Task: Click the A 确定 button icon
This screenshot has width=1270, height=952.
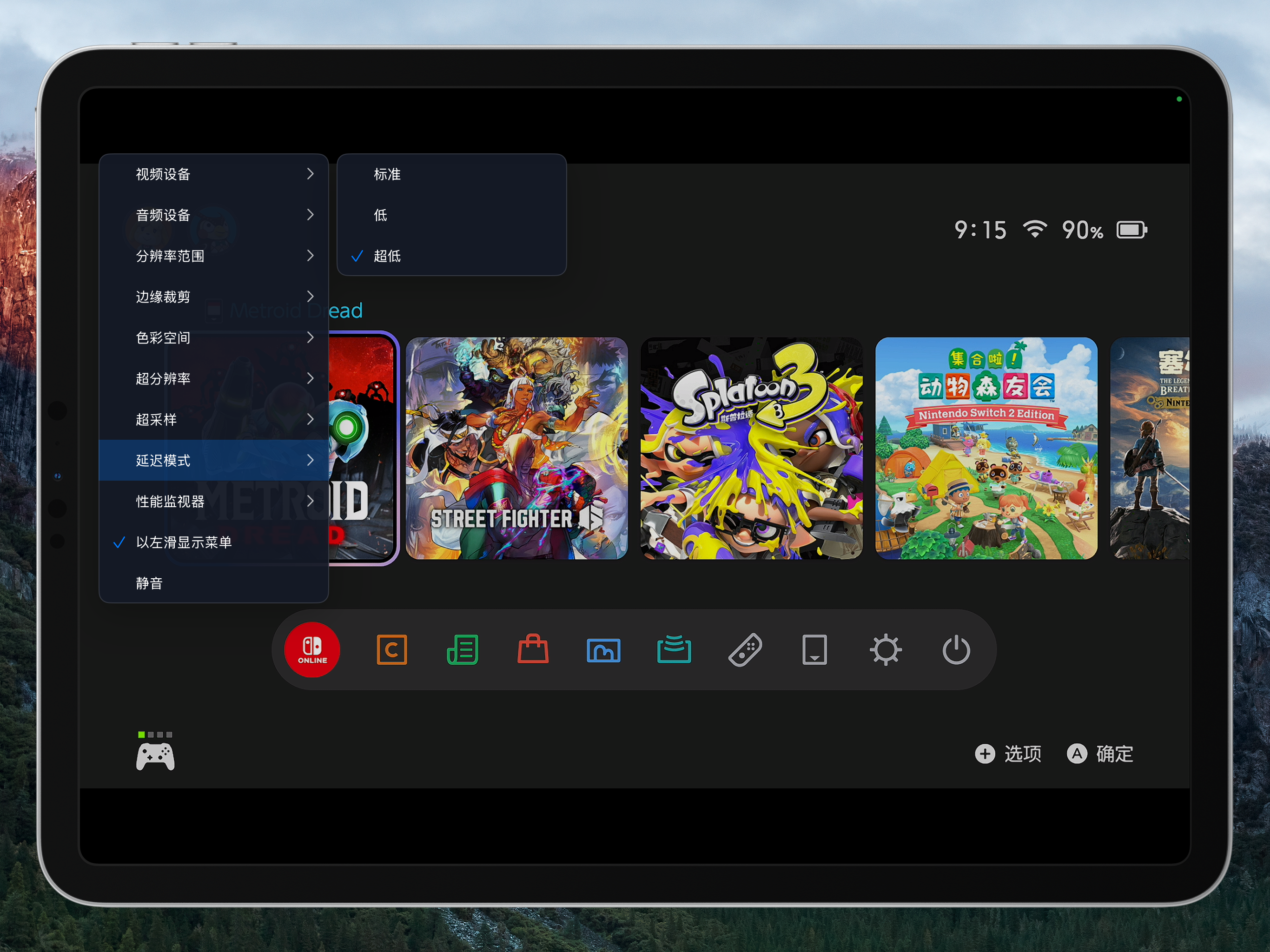Action: click(x=1077, y=754)
